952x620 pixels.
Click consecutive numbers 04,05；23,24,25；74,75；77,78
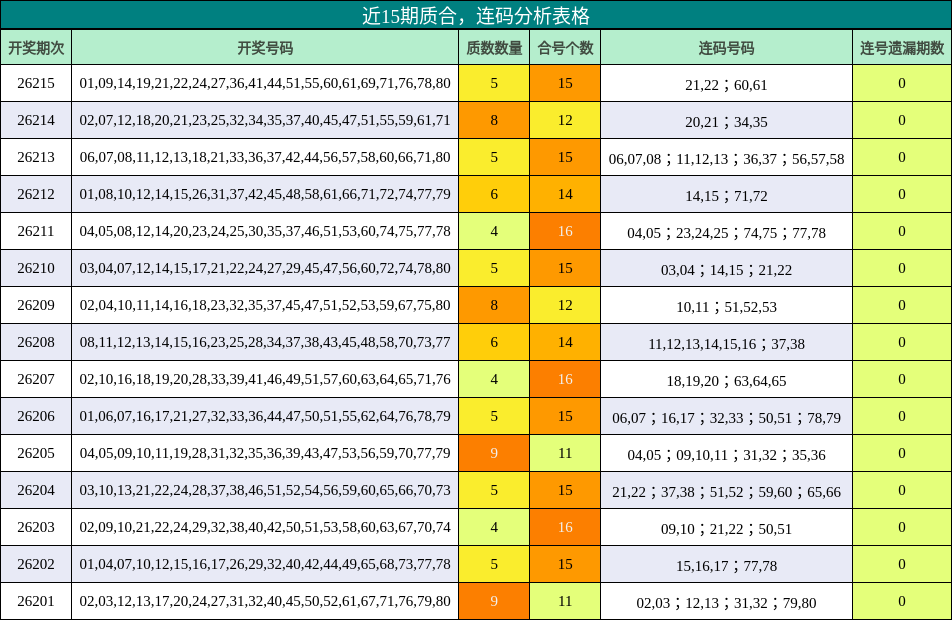726,233
